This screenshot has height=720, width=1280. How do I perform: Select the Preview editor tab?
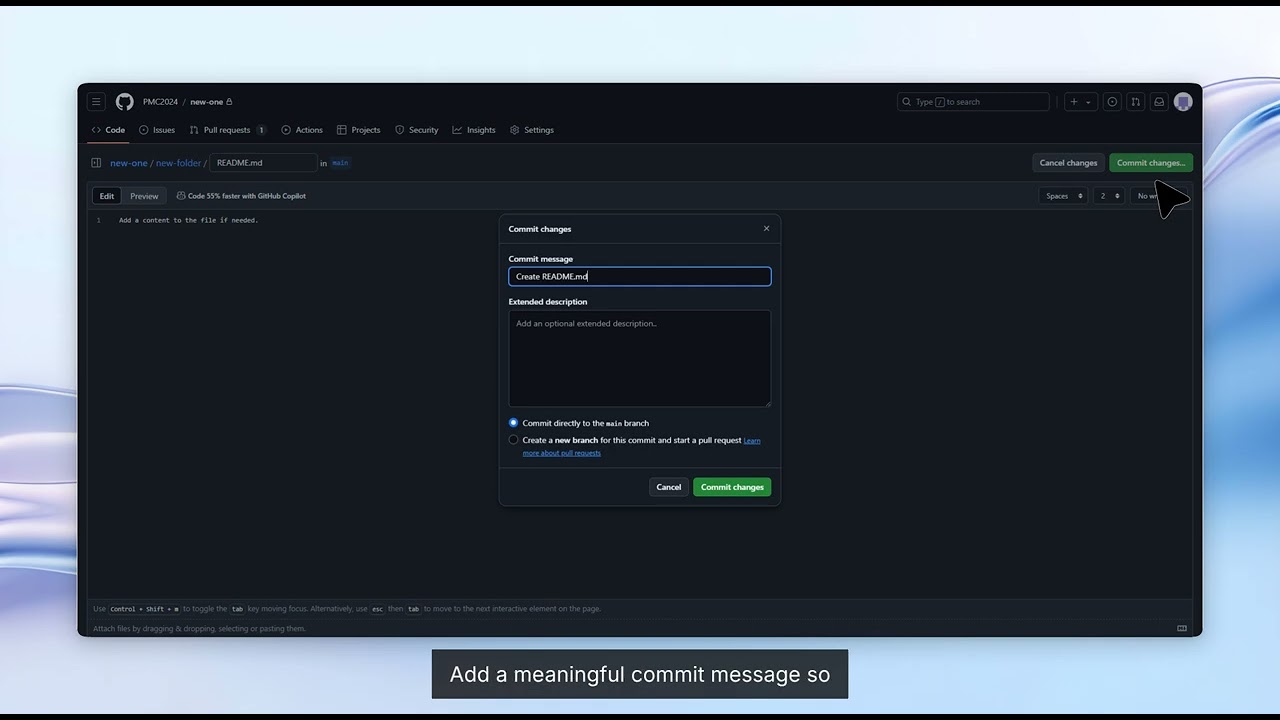[144, 196]
